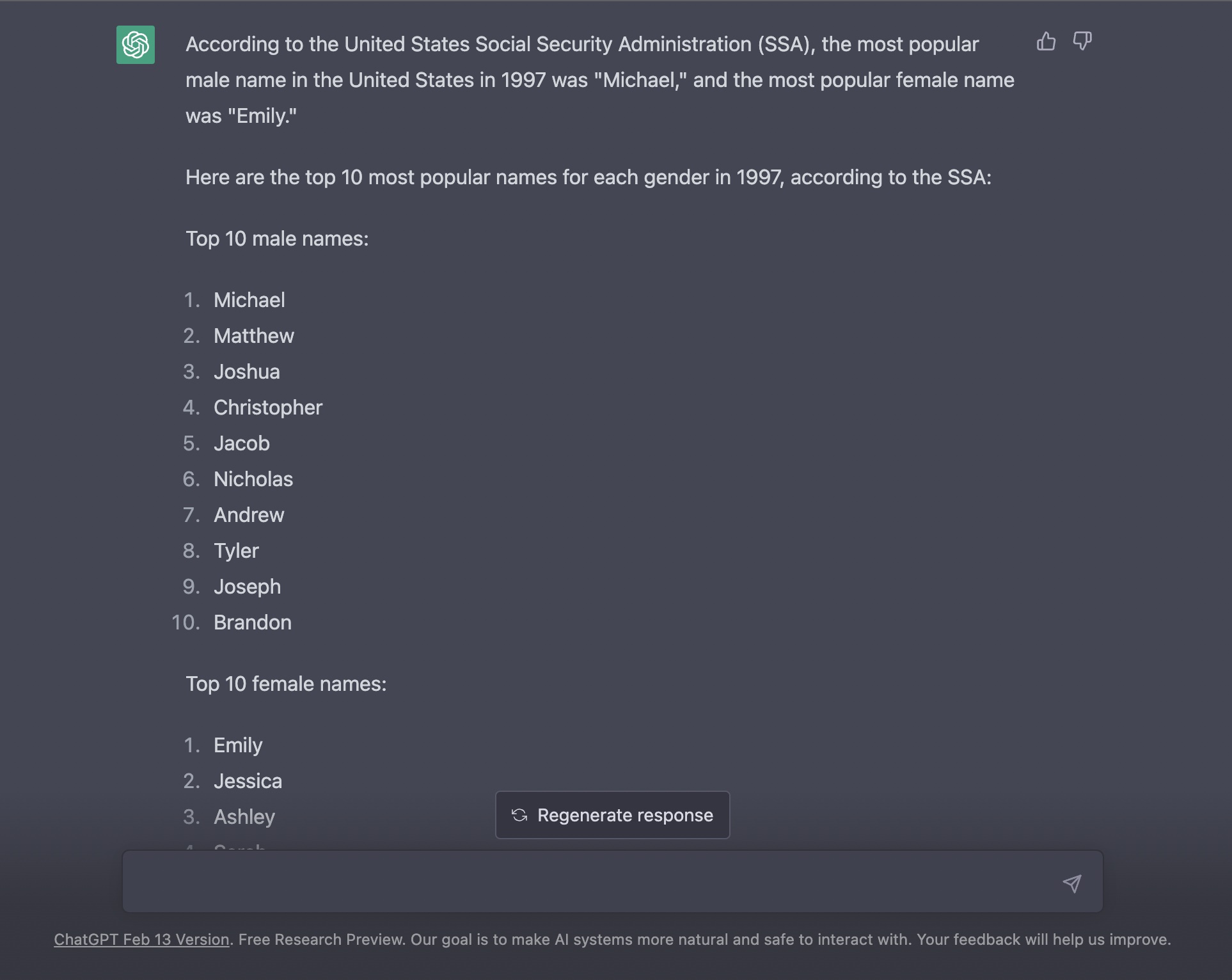Viewport: 1232px width, 980px height.
Task: Click the circular arrows regenerate icon
Action: click(519, 815)
